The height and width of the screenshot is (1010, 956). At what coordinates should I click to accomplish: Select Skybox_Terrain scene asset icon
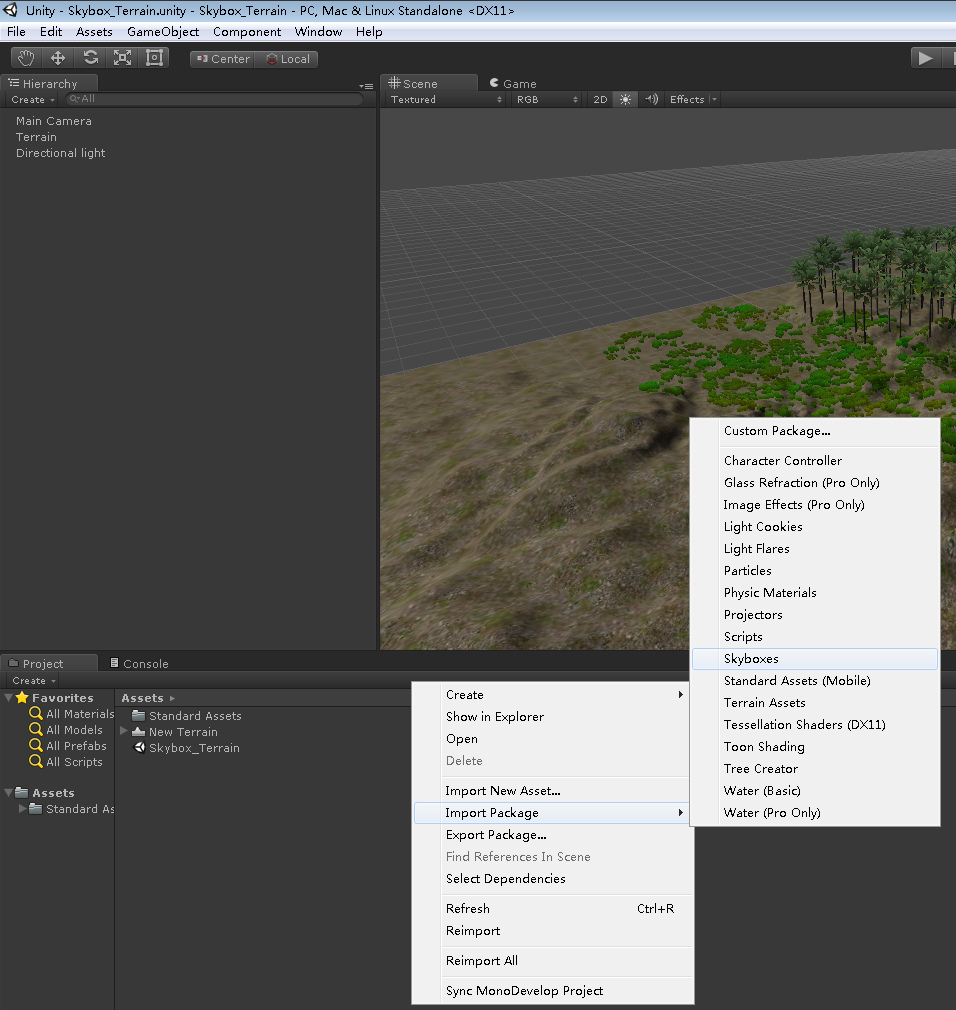tap(139, 748)
